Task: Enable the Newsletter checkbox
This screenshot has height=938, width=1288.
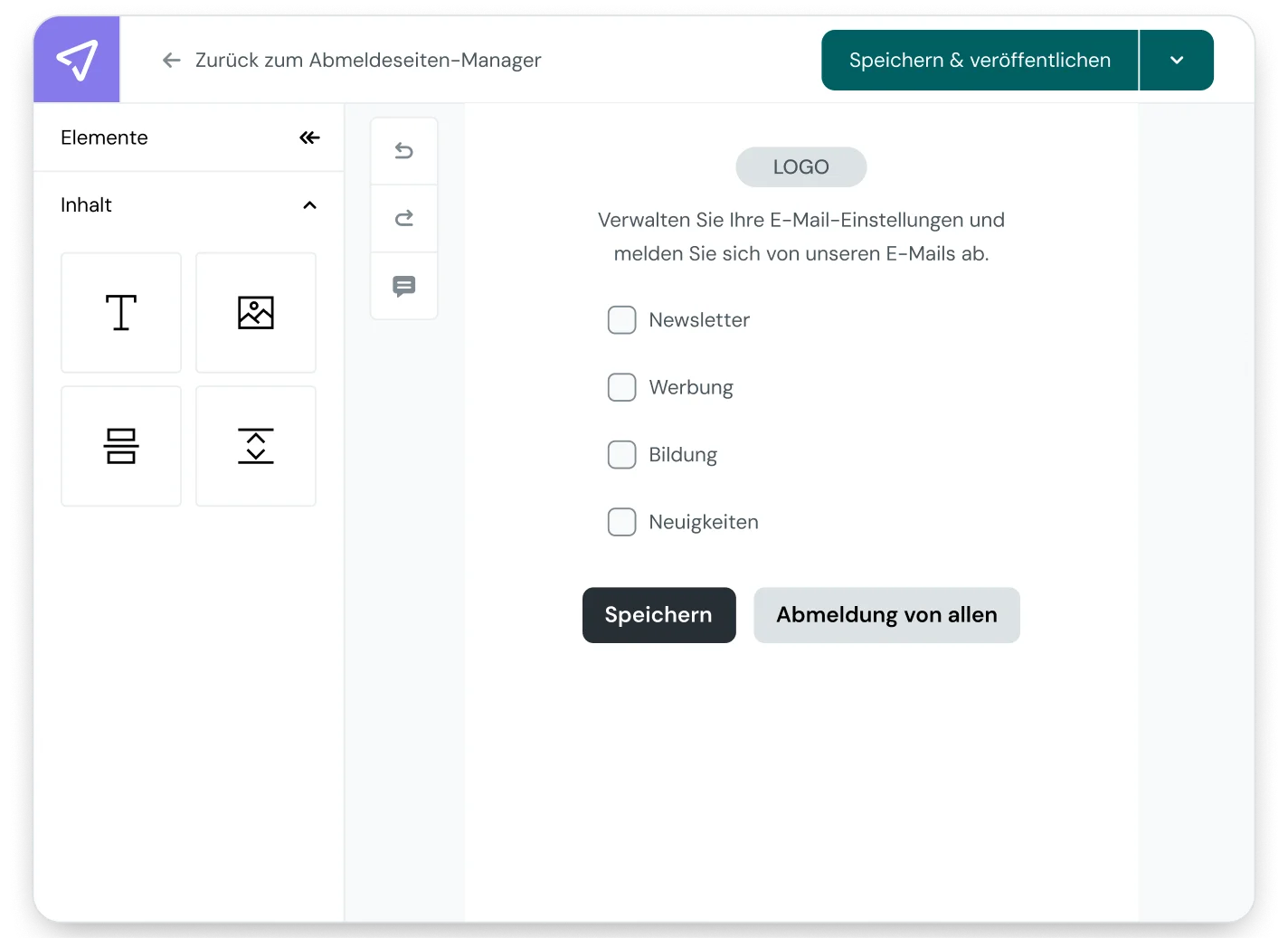Action: click(621, 319)
